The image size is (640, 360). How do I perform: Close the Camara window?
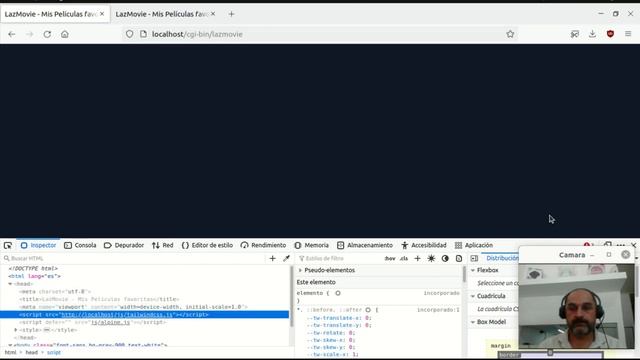[626, 255]
